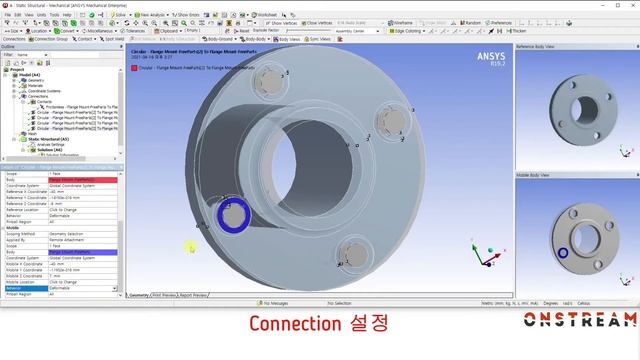Image resolution: width=640 pixels, height=360 pixels.
Task: Open the File menu
Action: (x=8, y=15)
